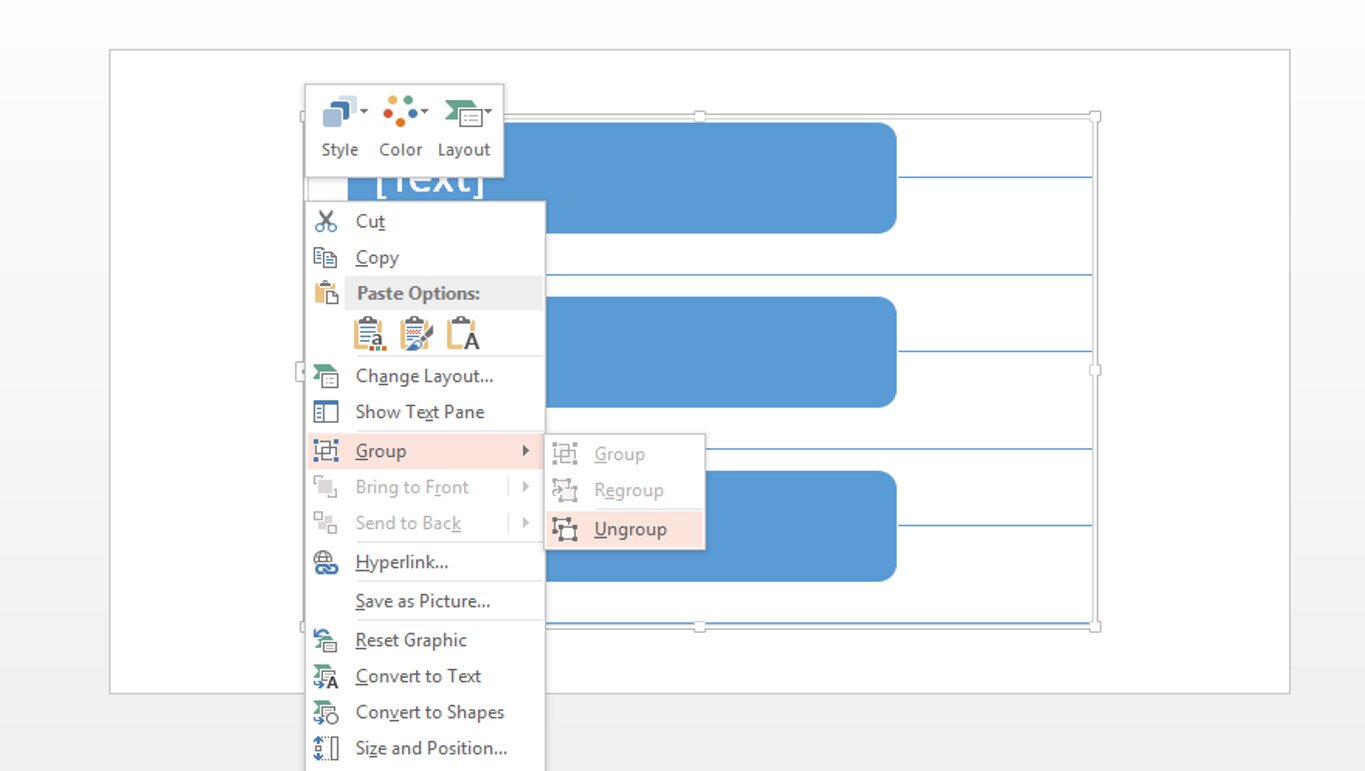Click the Hyperlink globe icon

point(326,563)
